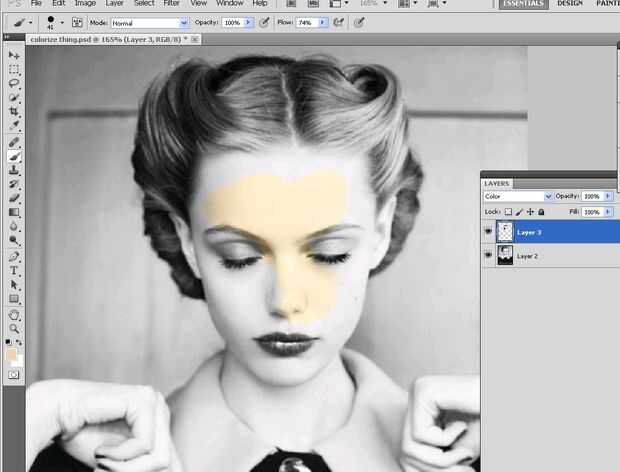Click the foreground color swatch
Image resolution: width=620 pixels, height=472 pixels.
[11, 354]
